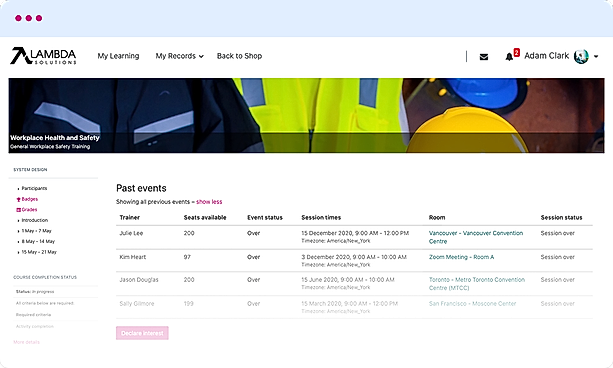Expand the 1 May - 7 May section
The height and width of the screenshot is (368, 613).
tap(36, 231)
